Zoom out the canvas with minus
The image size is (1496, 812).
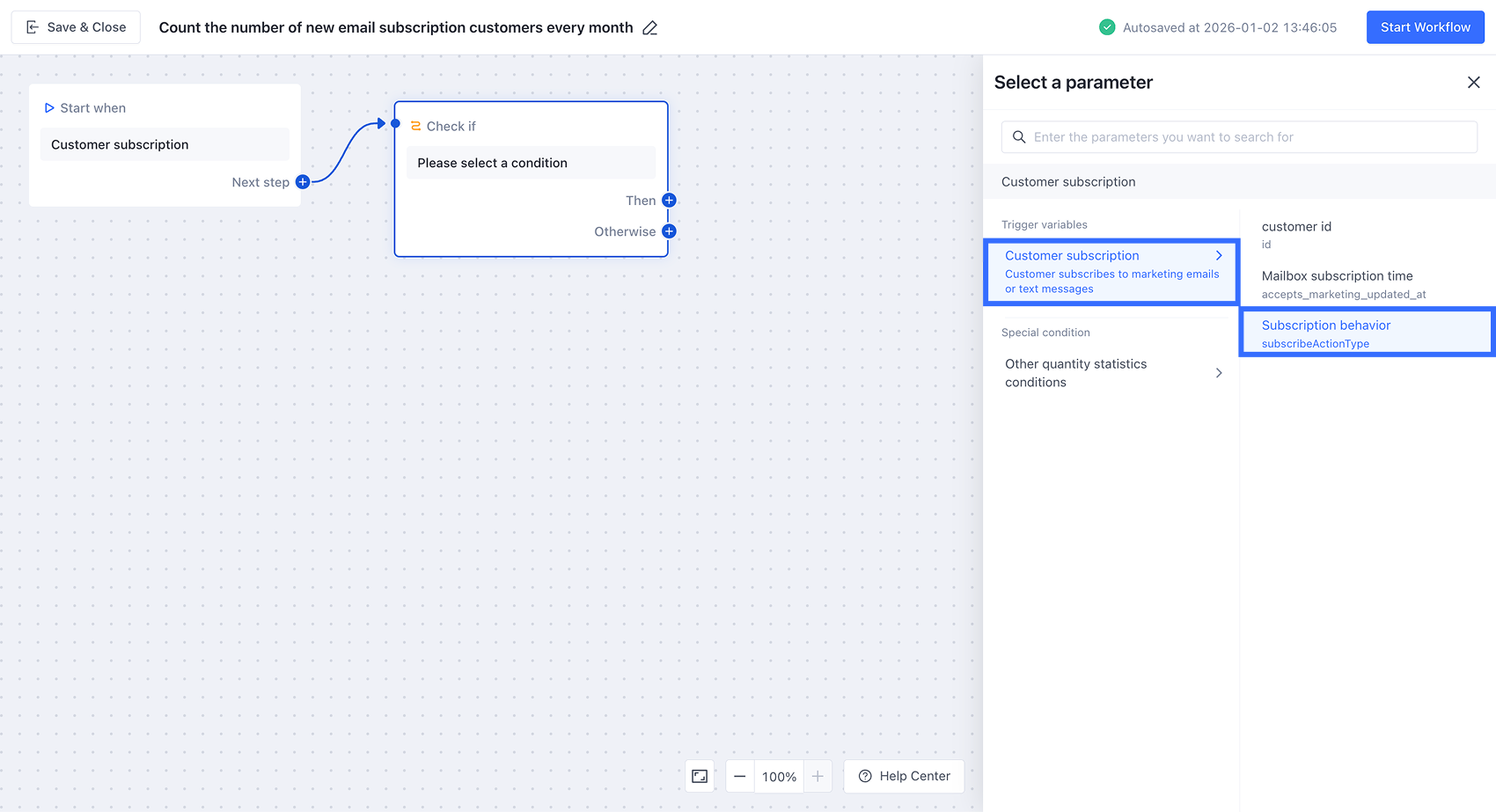click(x=740, y=776)
